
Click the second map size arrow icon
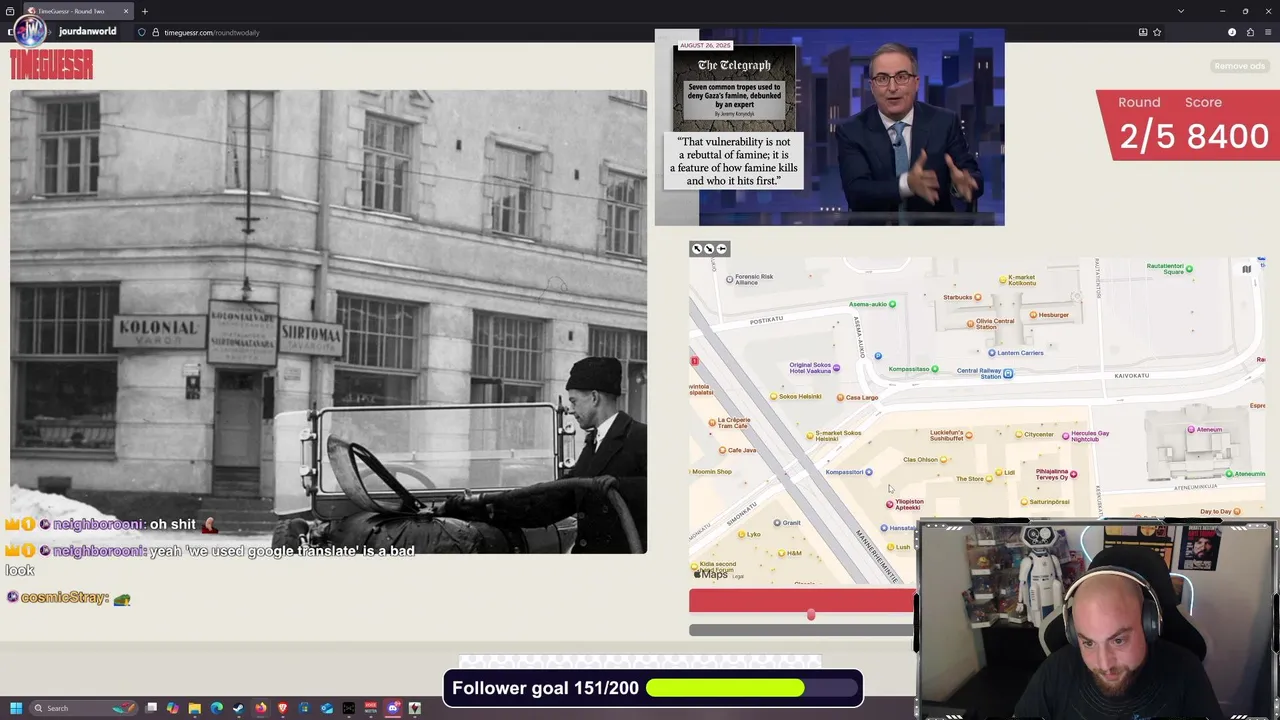709,249
